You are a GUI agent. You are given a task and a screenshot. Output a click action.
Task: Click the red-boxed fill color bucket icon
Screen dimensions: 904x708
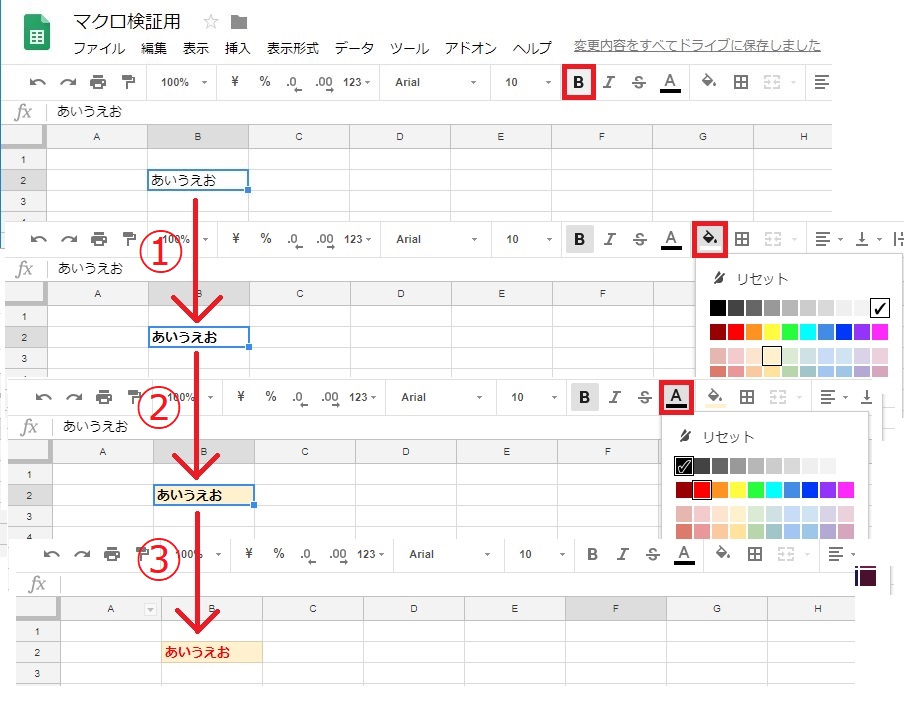click(709, 239)
